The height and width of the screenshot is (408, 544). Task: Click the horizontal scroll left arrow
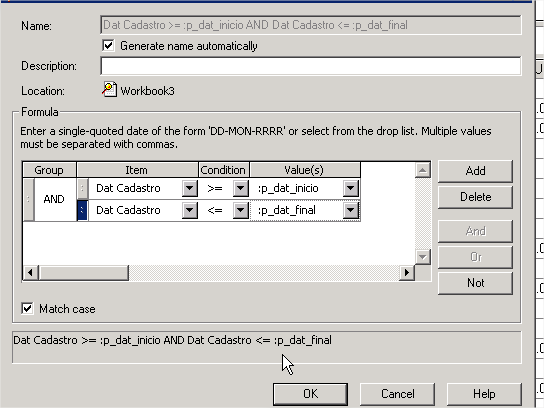point(31,273)
